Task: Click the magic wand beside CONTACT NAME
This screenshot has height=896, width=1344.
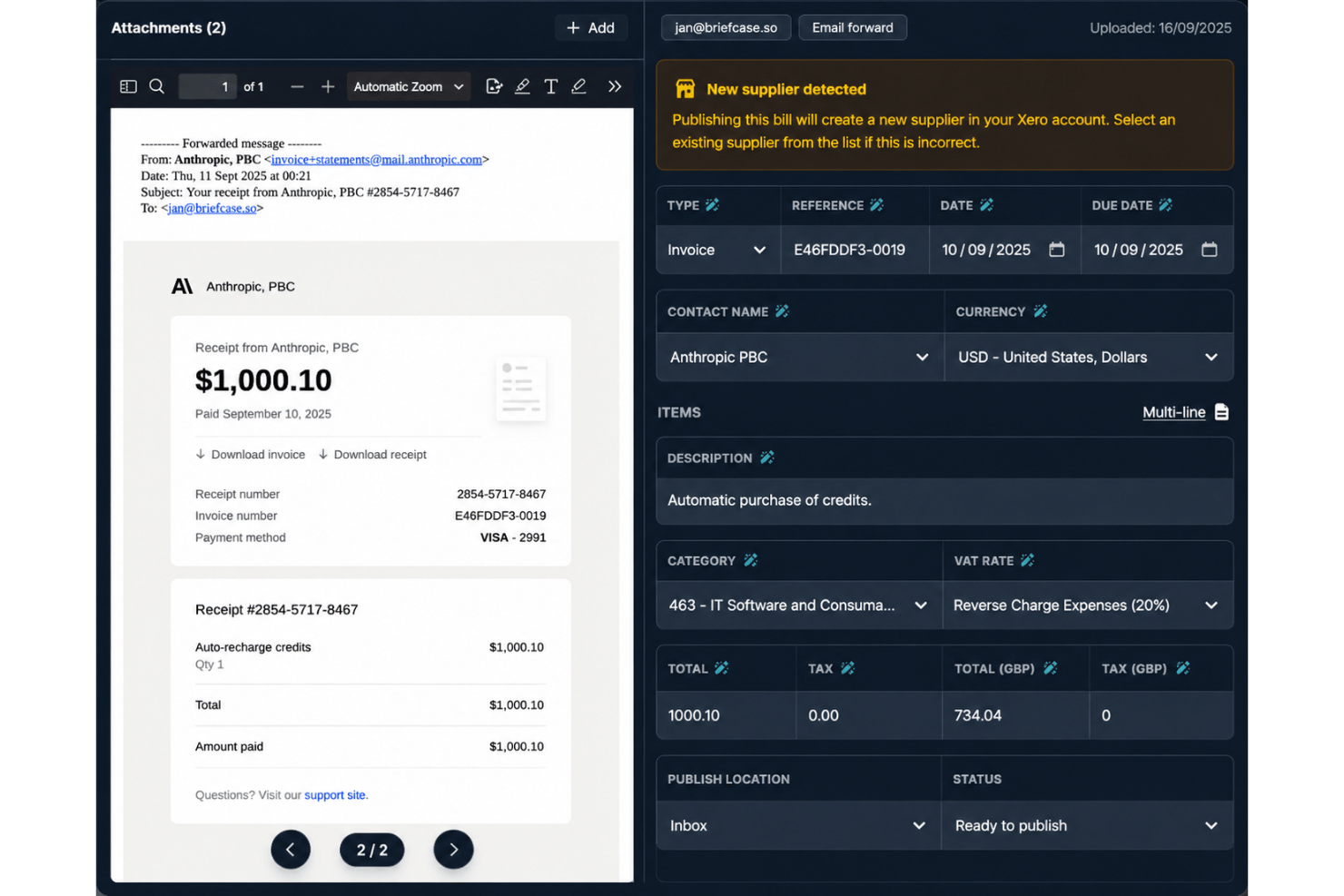Action: pyautogui.click(x=782, y=311)
